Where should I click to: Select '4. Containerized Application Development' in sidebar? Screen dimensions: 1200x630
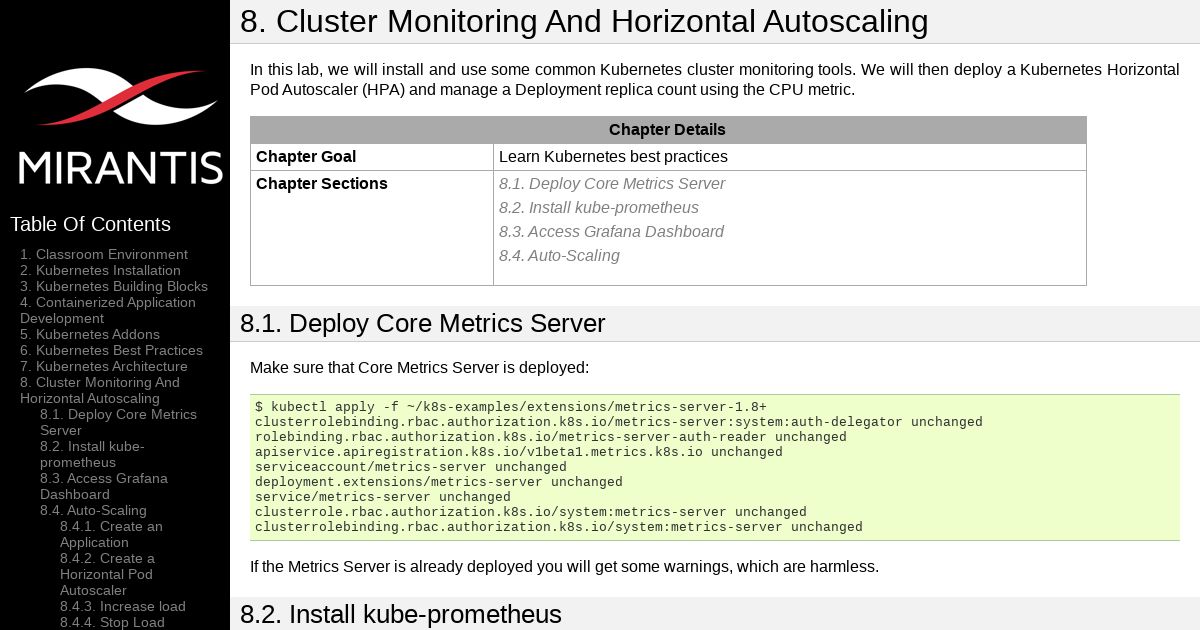point(108,310)
